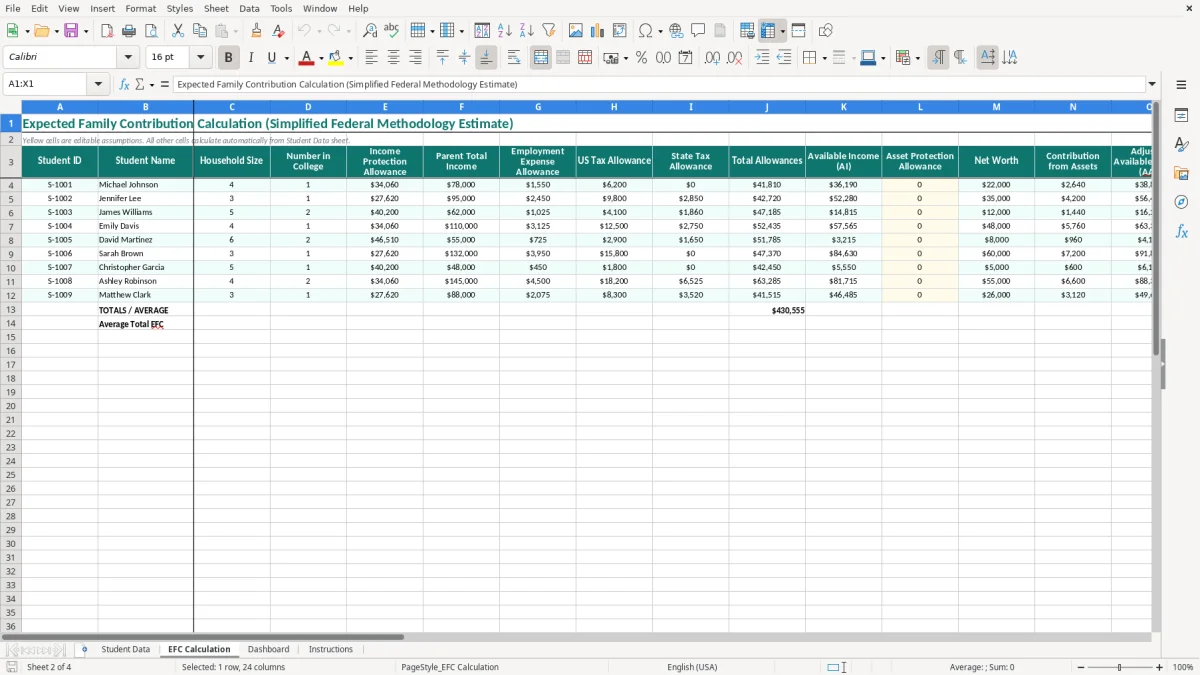
Task: Toggle Freeze Rows and Columns
Action: (x=768, y=31)
